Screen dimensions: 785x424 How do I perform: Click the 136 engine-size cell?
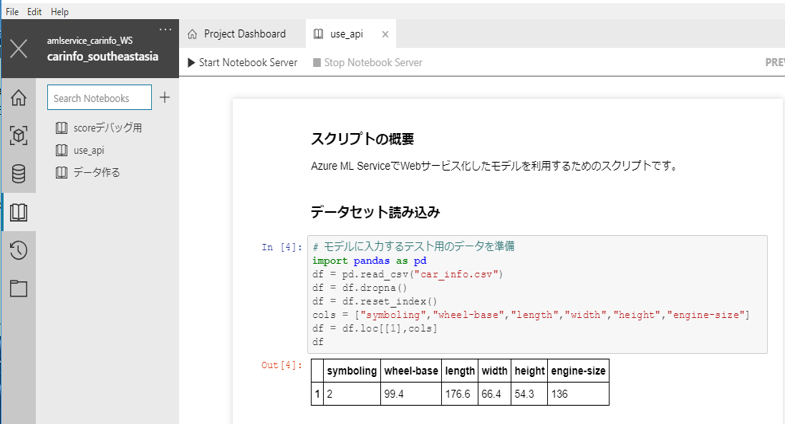point(578,394)
